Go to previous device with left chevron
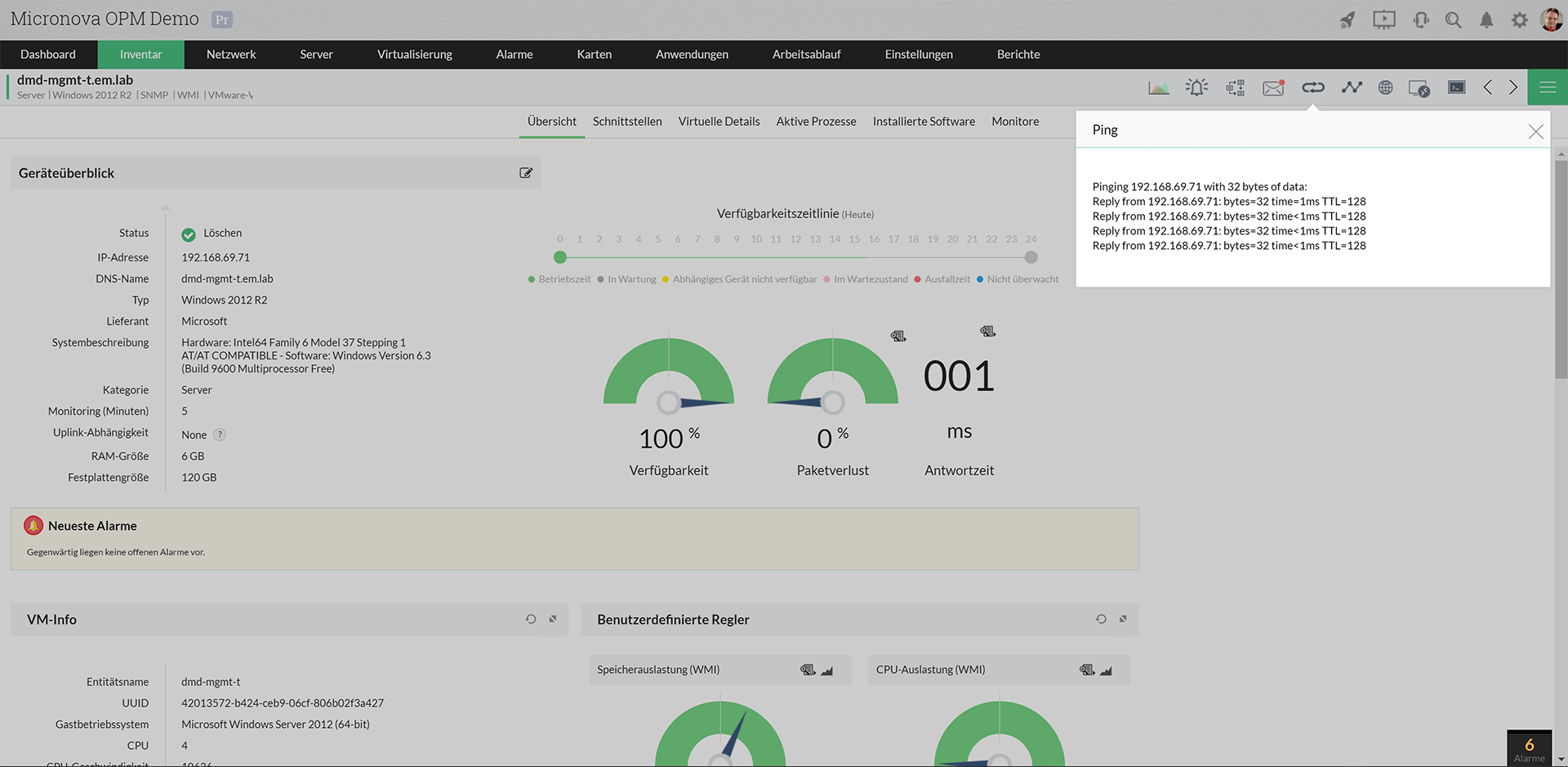The image size is (1568, 767). point(1488,87)
